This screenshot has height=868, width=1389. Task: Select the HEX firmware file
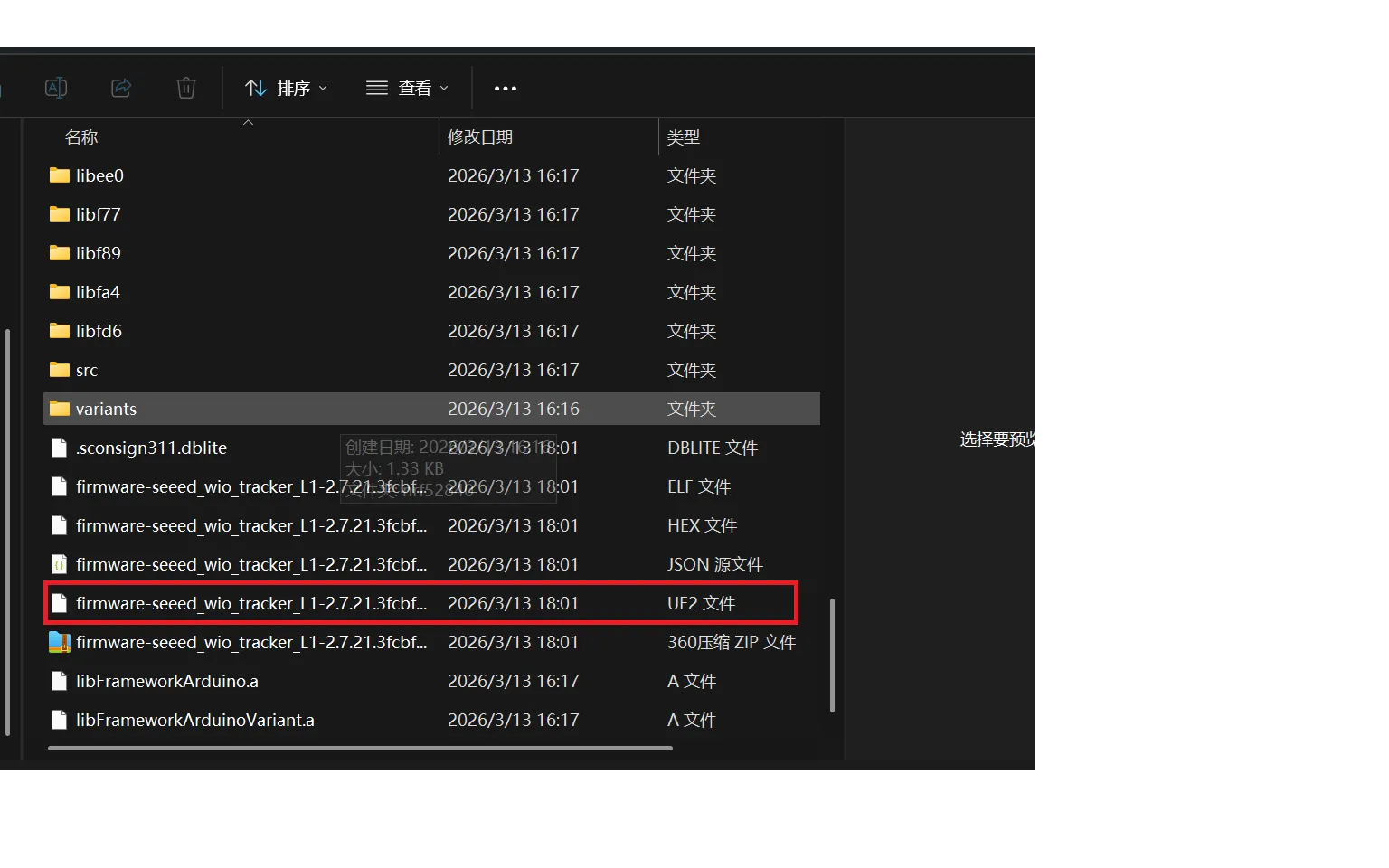[250, 525]
